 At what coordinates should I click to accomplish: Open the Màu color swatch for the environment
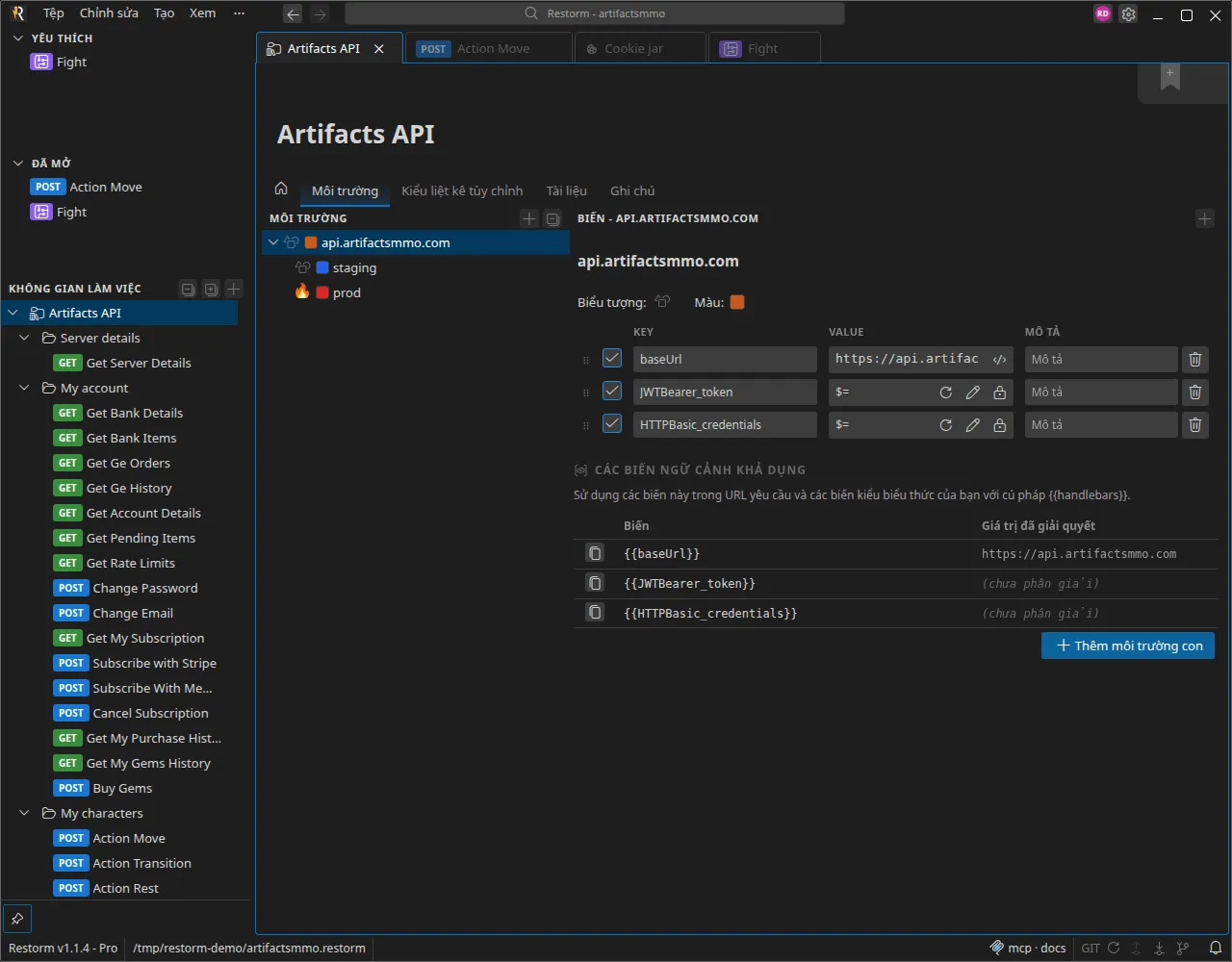point(737,302)
